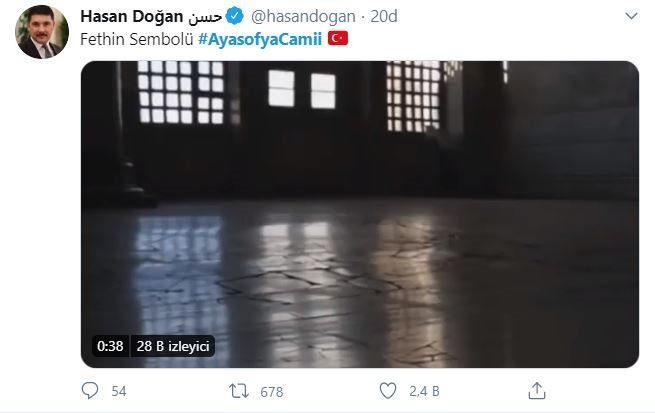Open the Hasan Doğan display name
This screenshot has width=655, height=413.
click(132, 17)
